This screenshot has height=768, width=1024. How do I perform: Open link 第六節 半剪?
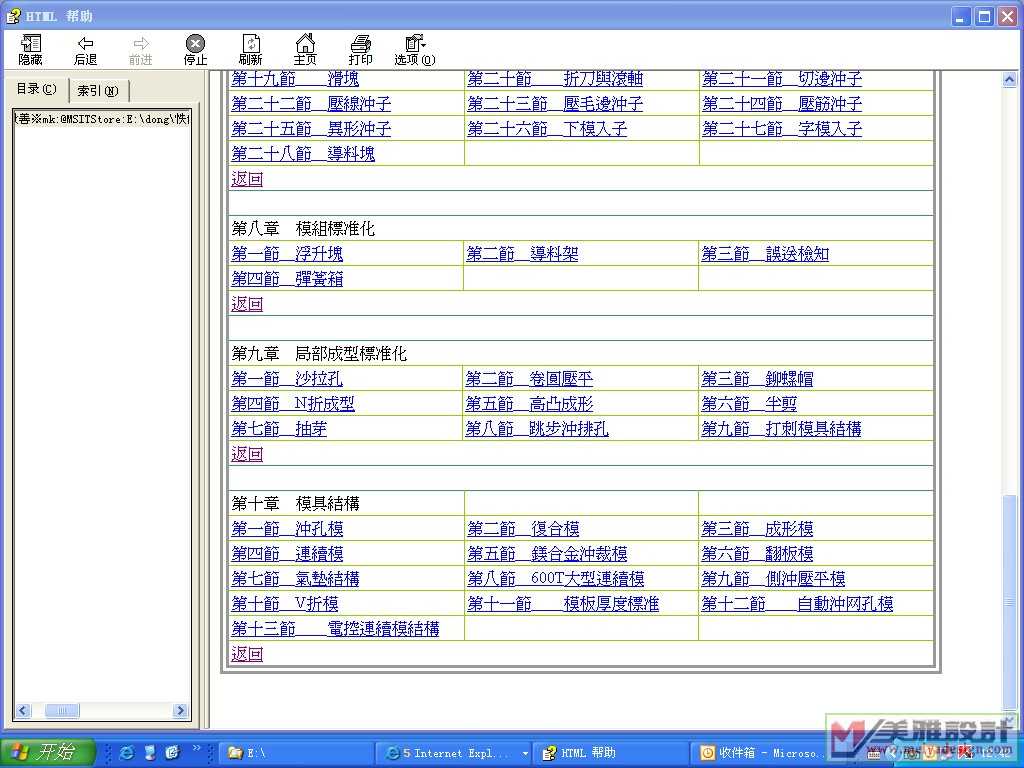coord(749,404)
